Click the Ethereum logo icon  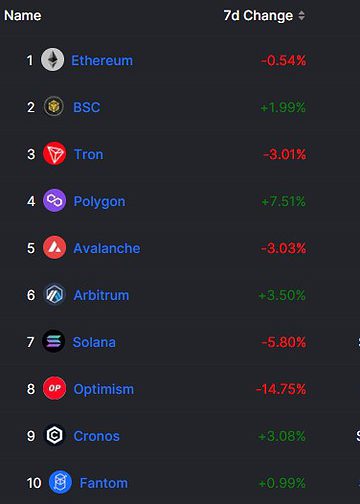point(53,60)
